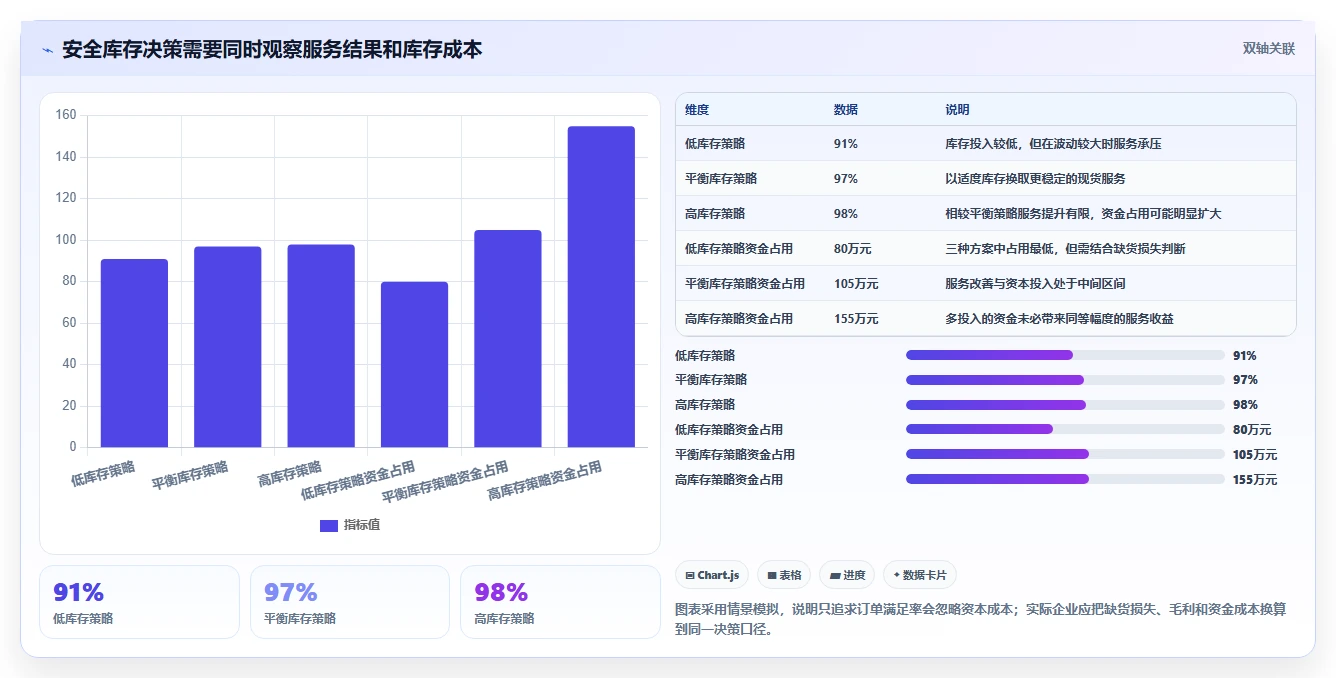Click the 低库存策略 progress bar showing 91%
The height and width of the screenshot is (678, 1336).
click(x=1065, y=355)
